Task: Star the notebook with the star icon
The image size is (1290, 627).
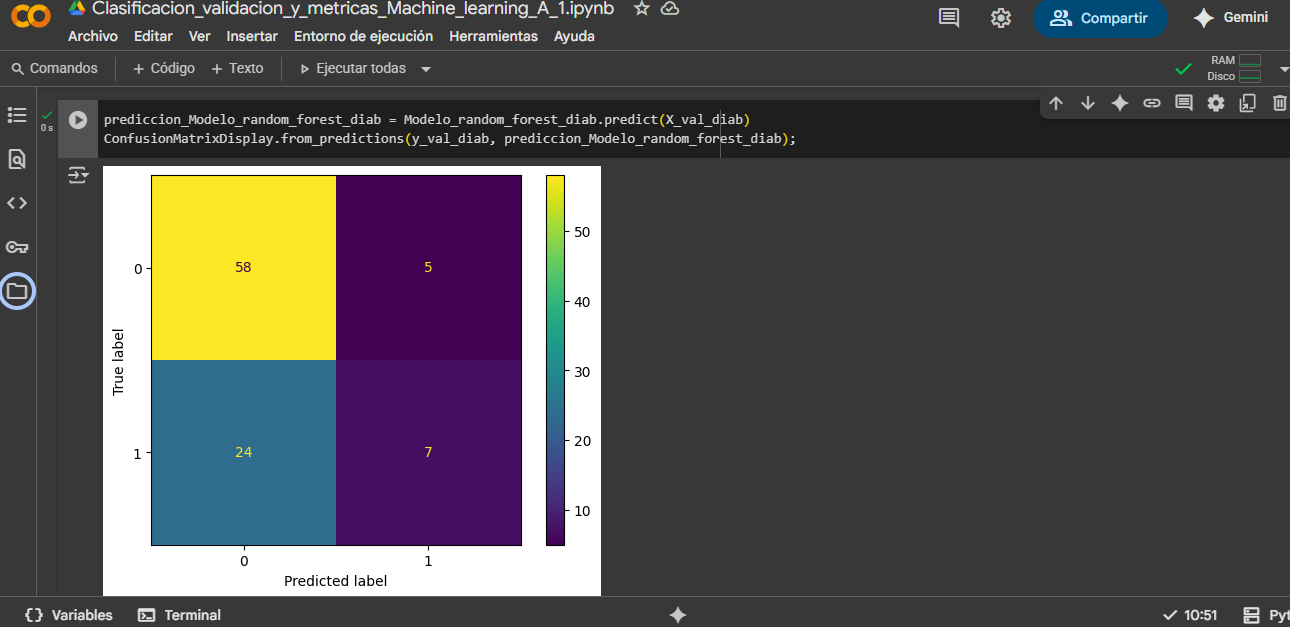Action: 642,9
